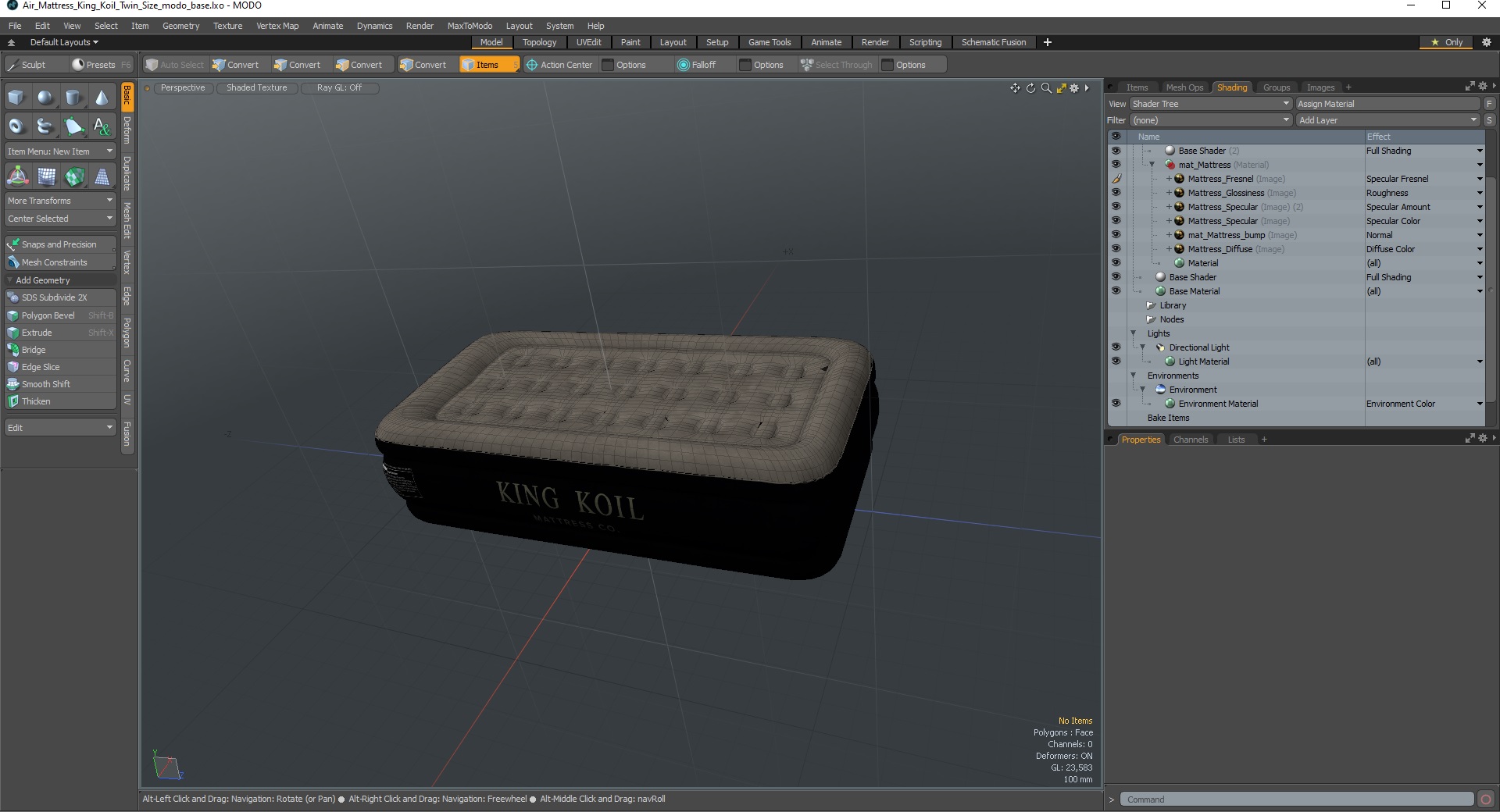Collapse the mat_Mattress tree node
The width and height of the screenshot is (1500, 812).
pos(1152,165)
